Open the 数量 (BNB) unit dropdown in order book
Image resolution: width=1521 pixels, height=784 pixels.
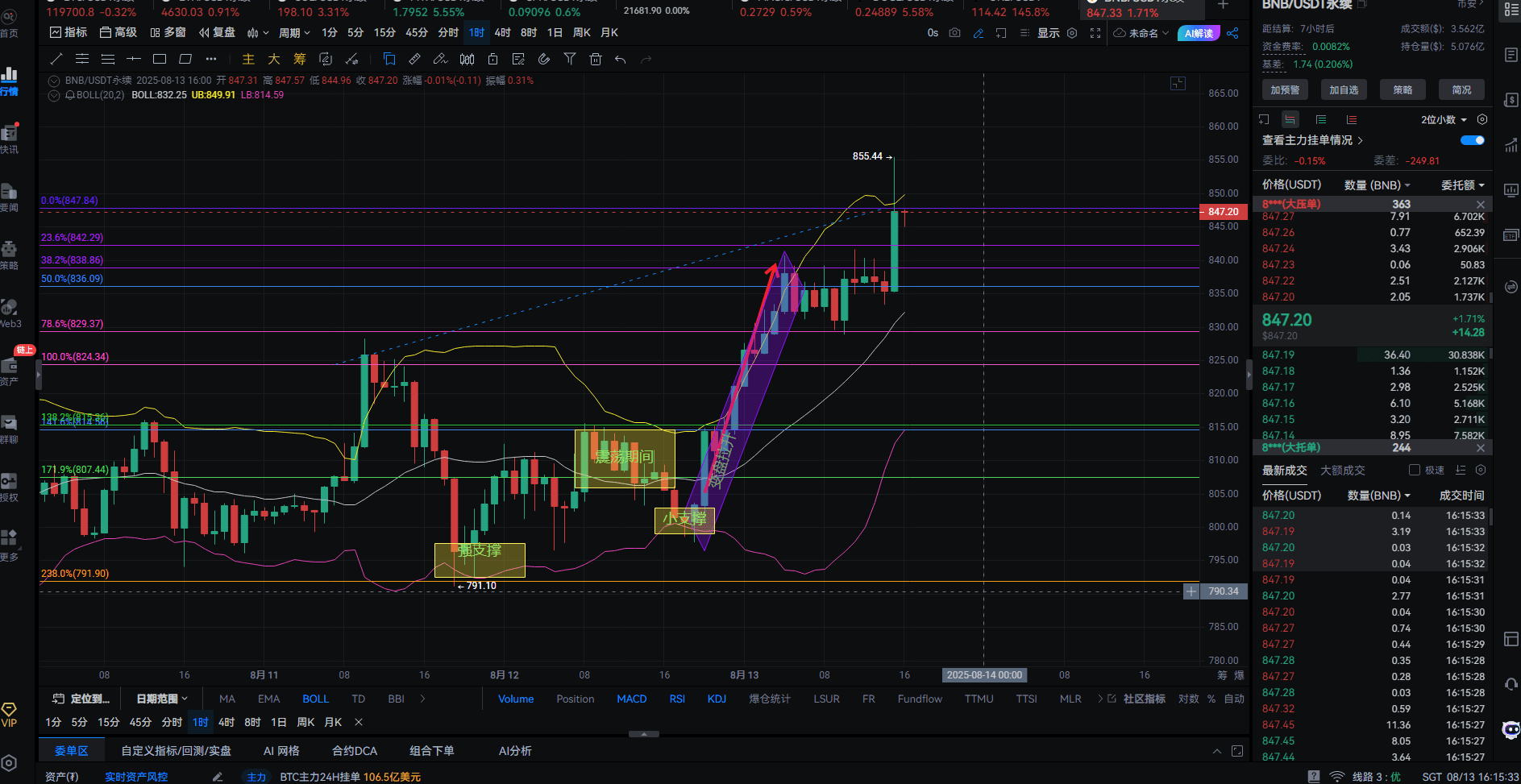pos(1378,185)
